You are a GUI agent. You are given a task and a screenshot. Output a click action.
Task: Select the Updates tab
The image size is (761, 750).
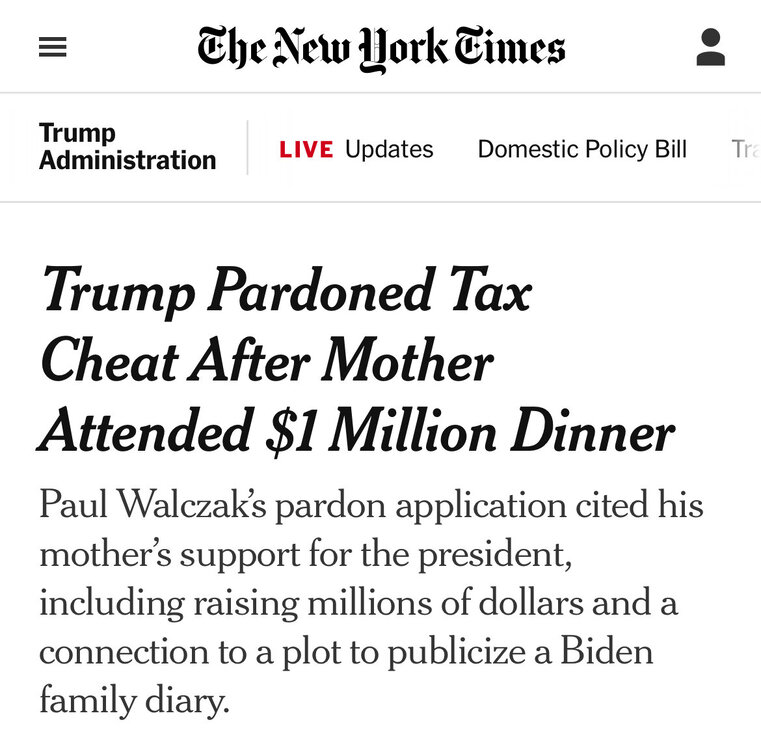389,150
